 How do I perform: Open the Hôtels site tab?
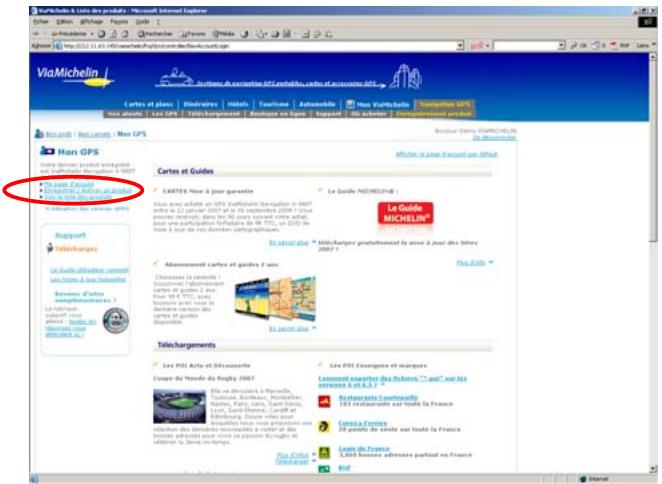[x=238, y=104]
